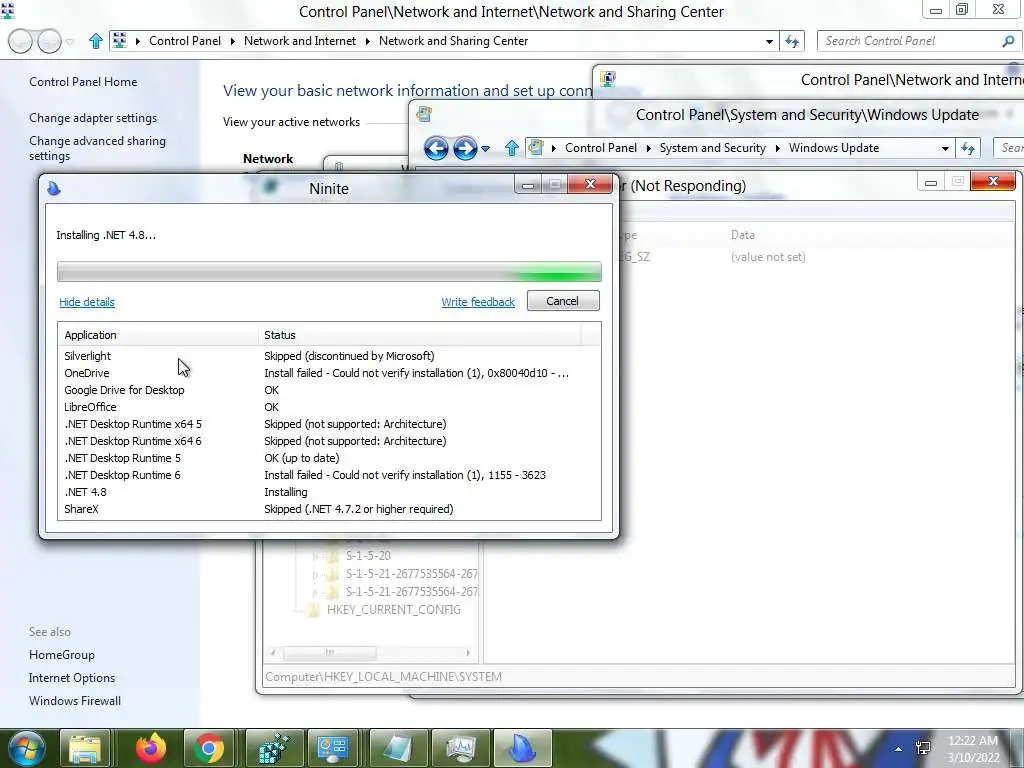
Task: Focus the Search Control Panel field
Action: (x=910, y=41)
